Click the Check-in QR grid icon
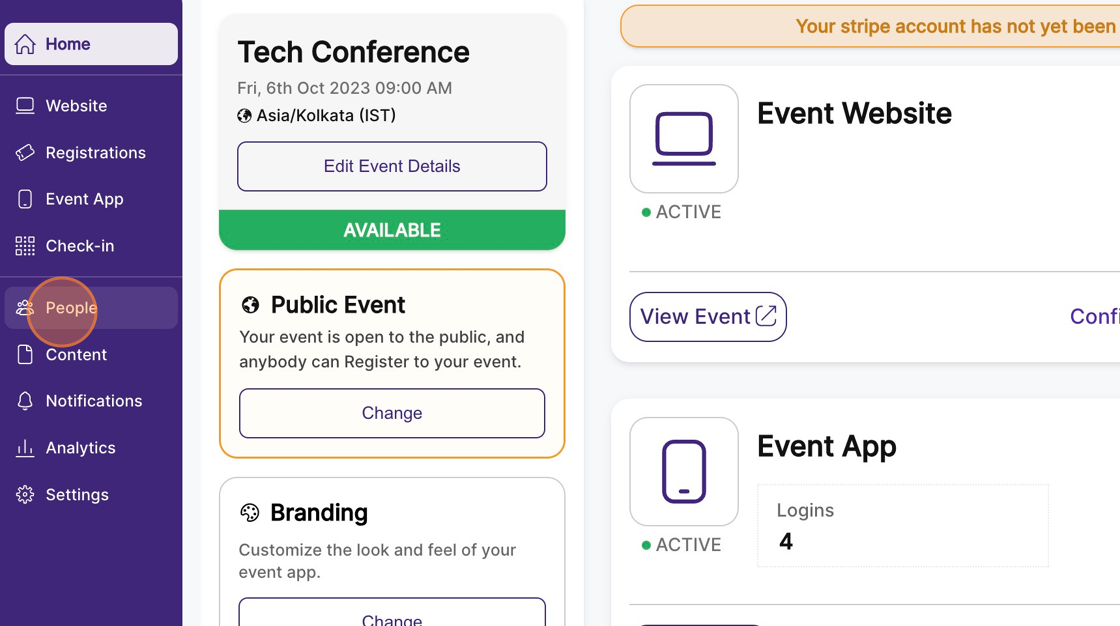 pyautogui.click(x=25, y=246)
